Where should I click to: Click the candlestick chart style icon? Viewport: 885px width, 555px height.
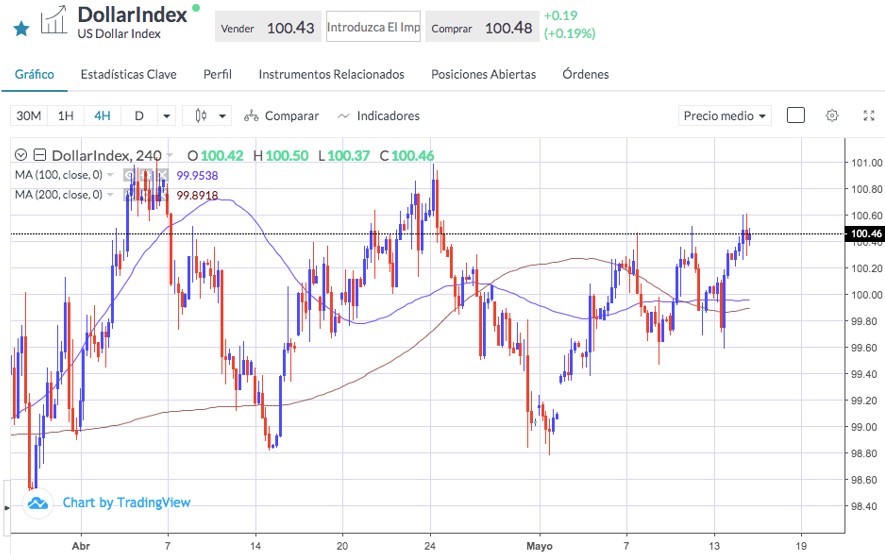click(200, 116)
